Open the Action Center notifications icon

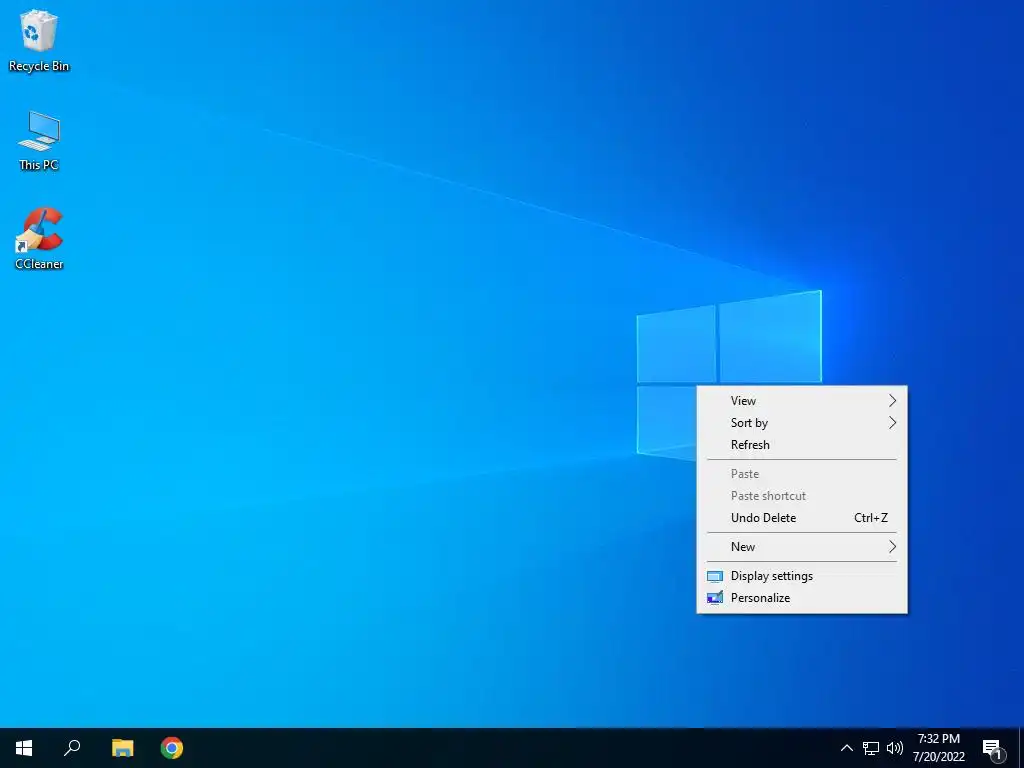[993, 749]
